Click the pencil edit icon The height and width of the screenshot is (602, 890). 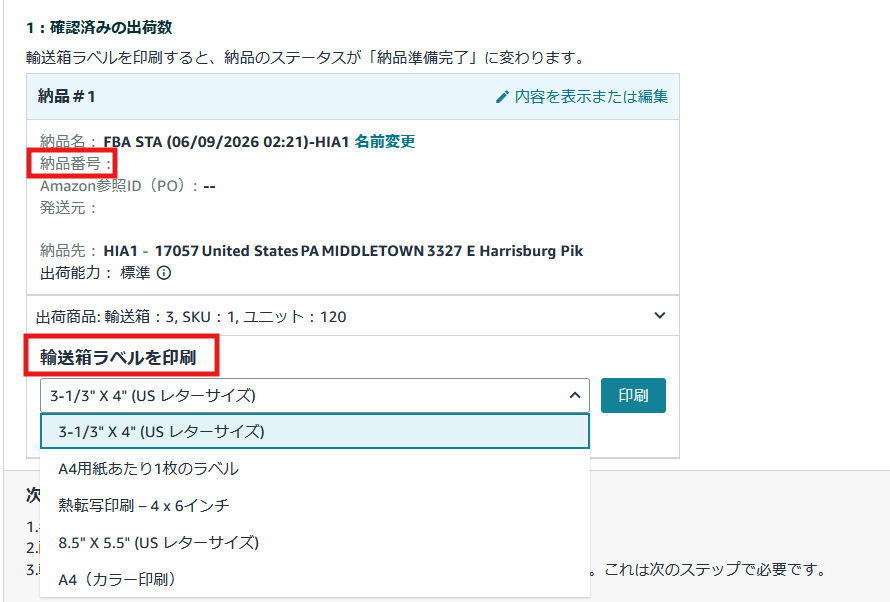[x=502, y=97]
